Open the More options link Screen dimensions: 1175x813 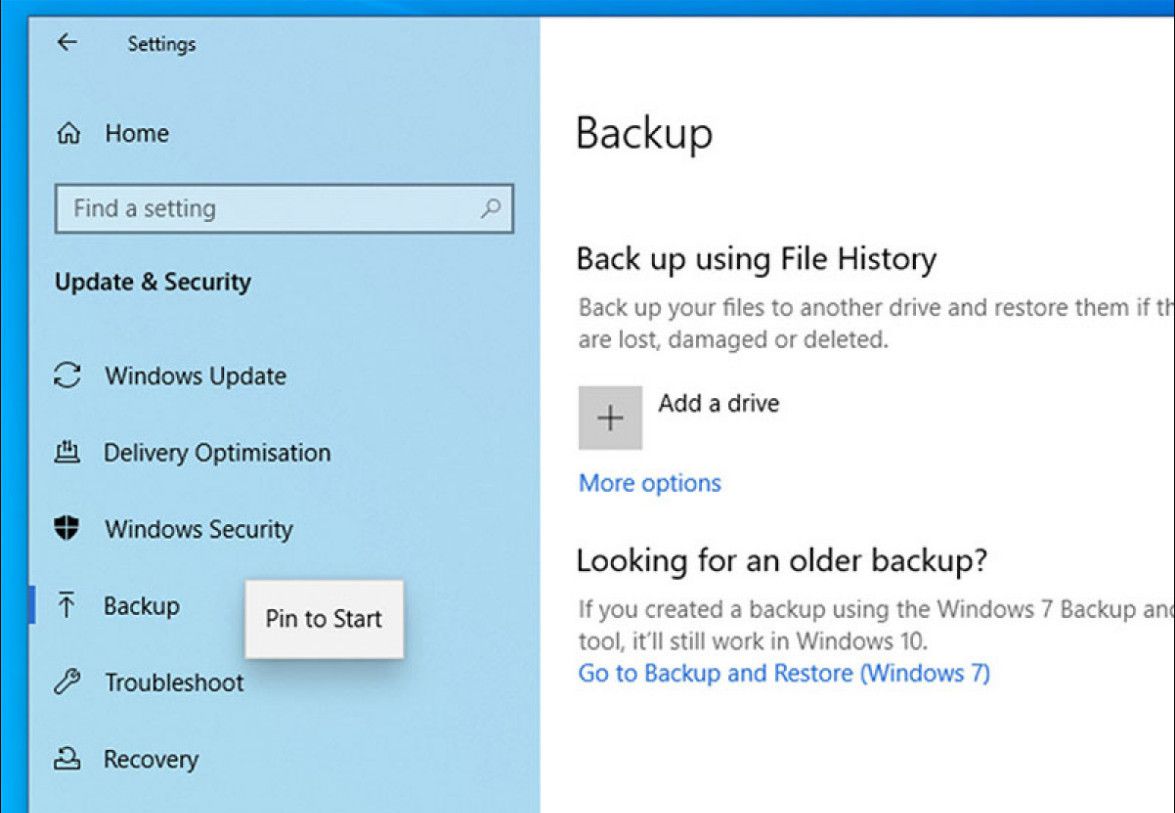[x=650, y=483]
